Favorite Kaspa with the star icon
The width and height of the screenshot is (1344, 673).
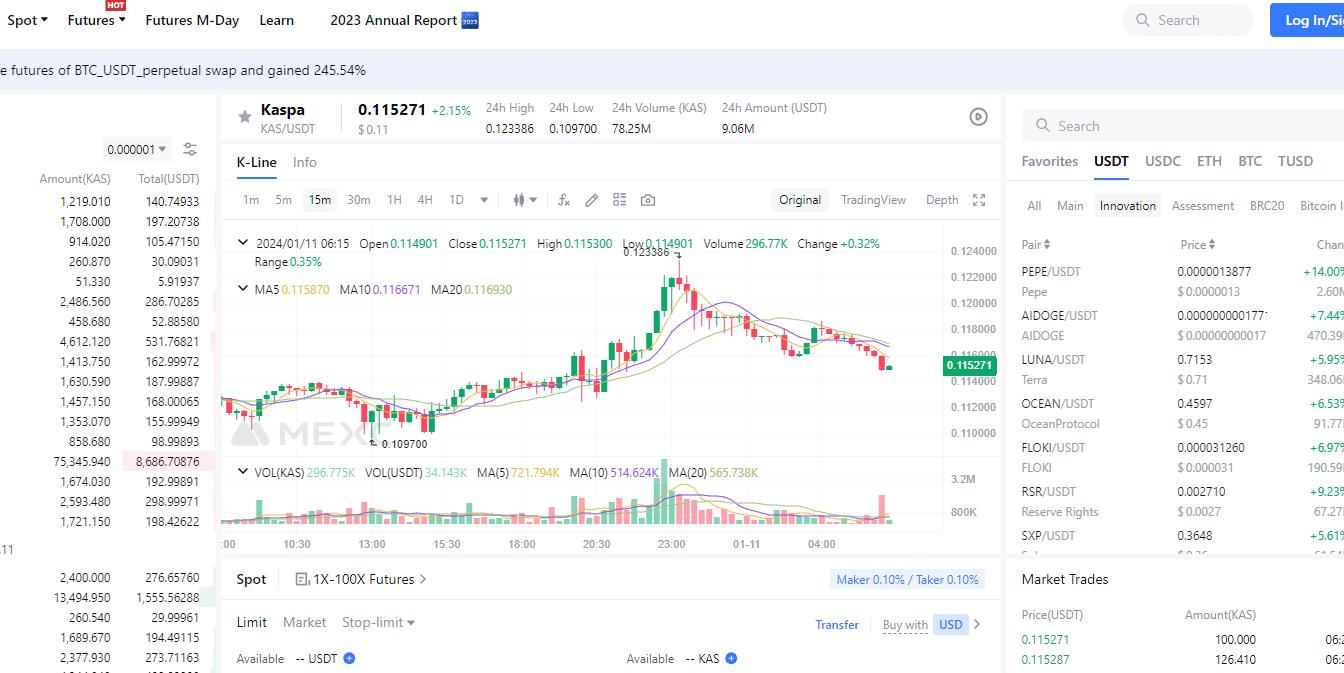[244, 117]
